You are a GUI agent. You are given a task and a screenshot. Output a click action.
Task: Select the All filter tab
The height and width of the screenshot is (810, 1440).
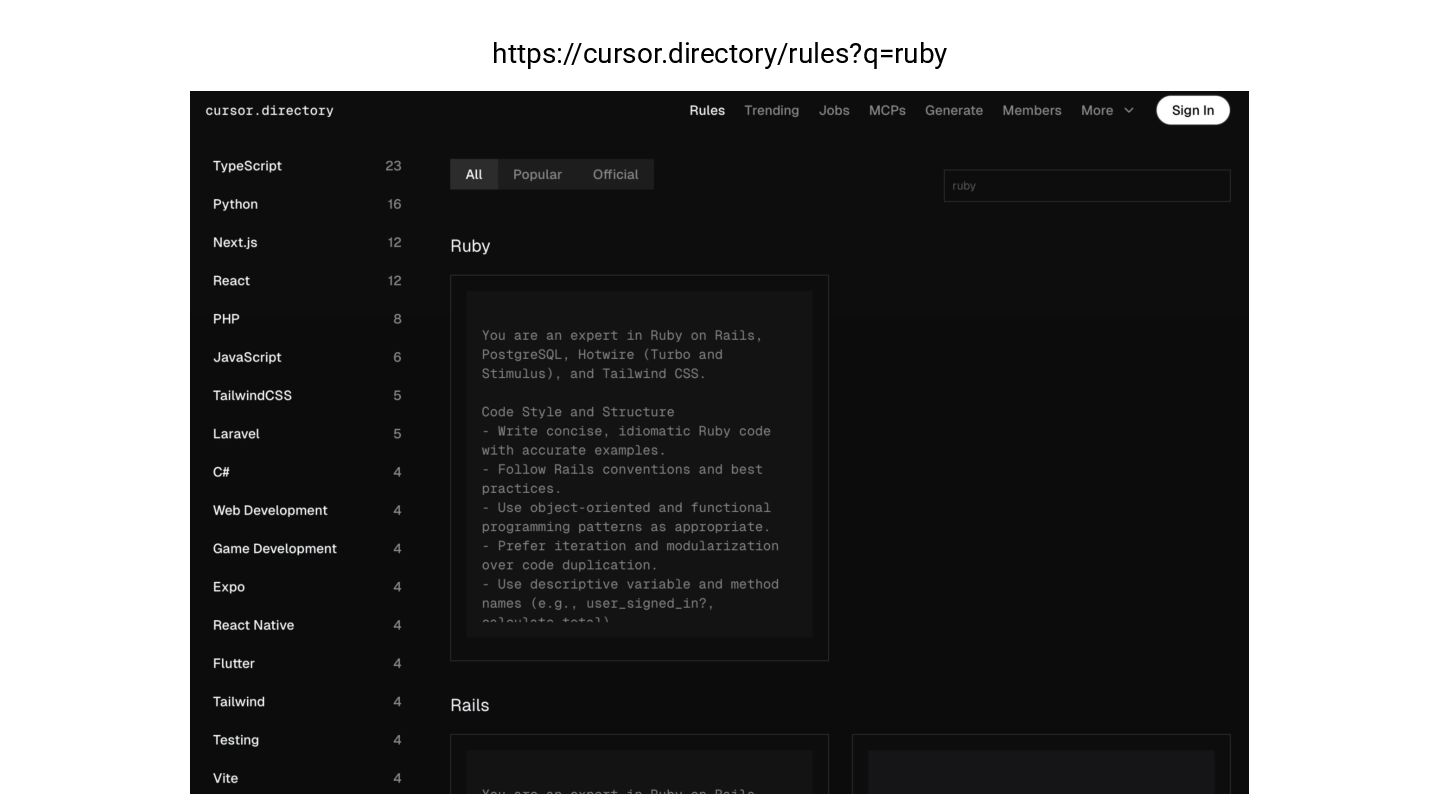tap(474, 174)
